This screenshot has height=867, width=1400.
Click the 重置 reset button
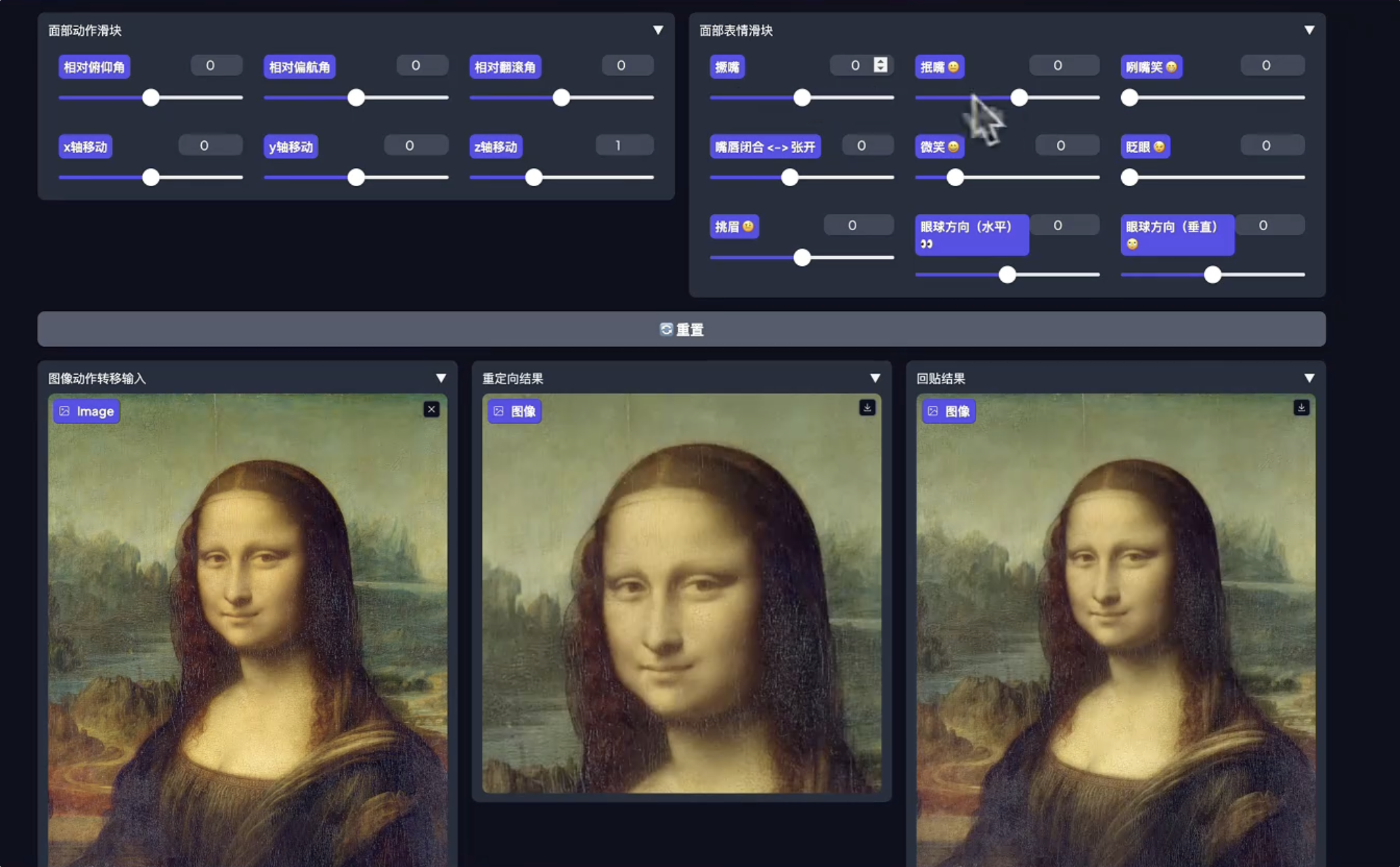pos(681,329)
